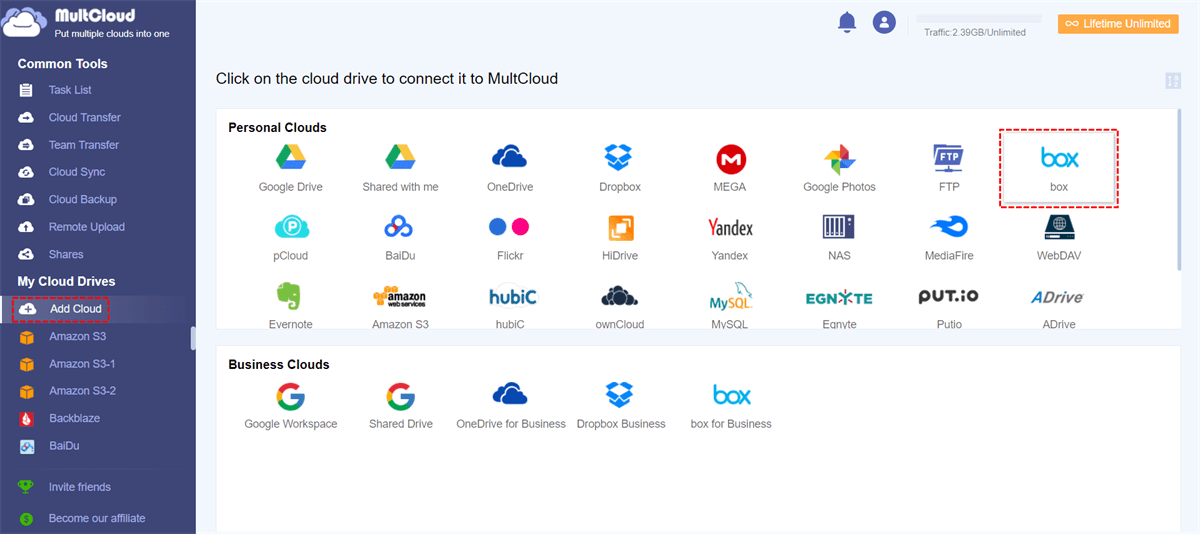Image resolution: width=1200 pixels, height=534 pixels.
Task: Pick the Dropbox cloud icon
Action: (619, 158)
